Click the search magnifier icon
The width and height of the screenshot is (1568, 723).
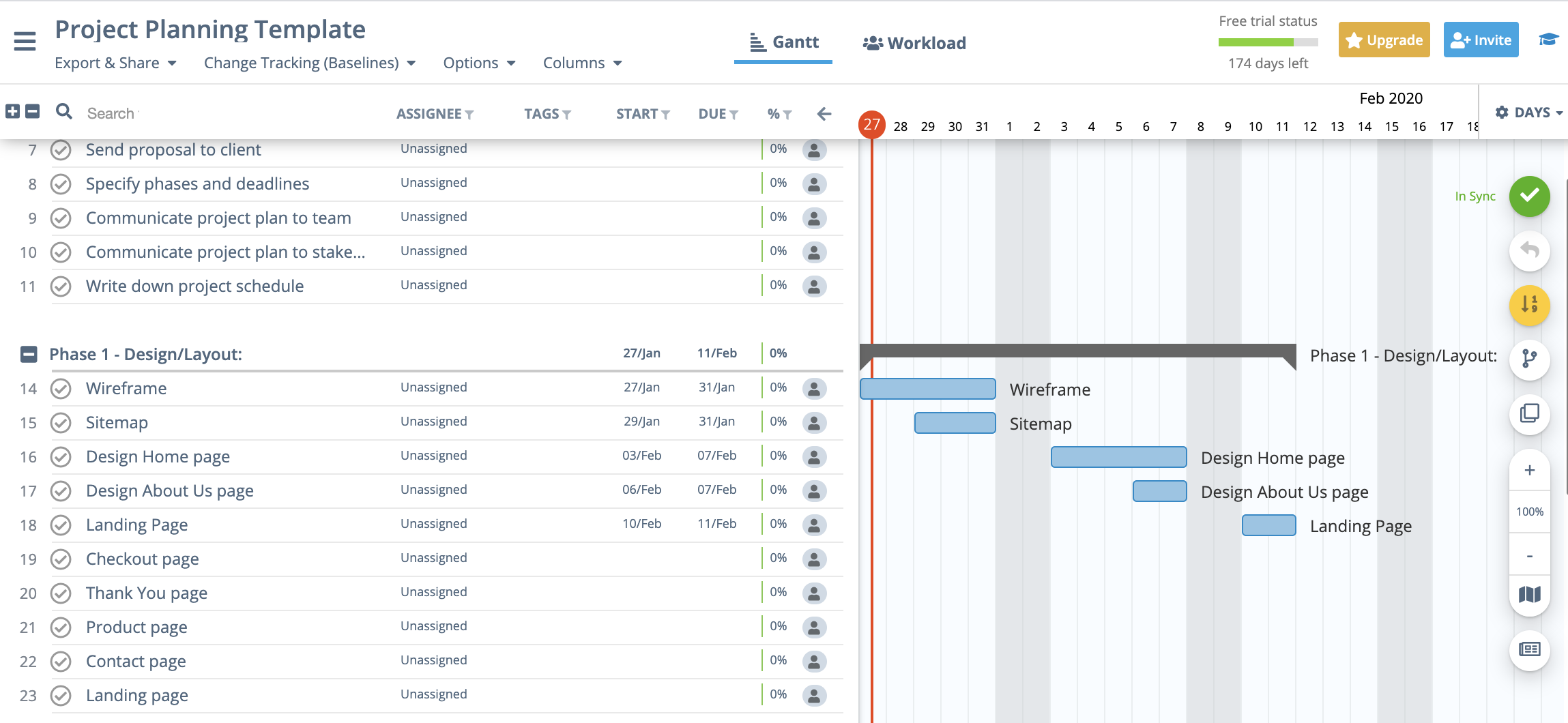(63, 111)
